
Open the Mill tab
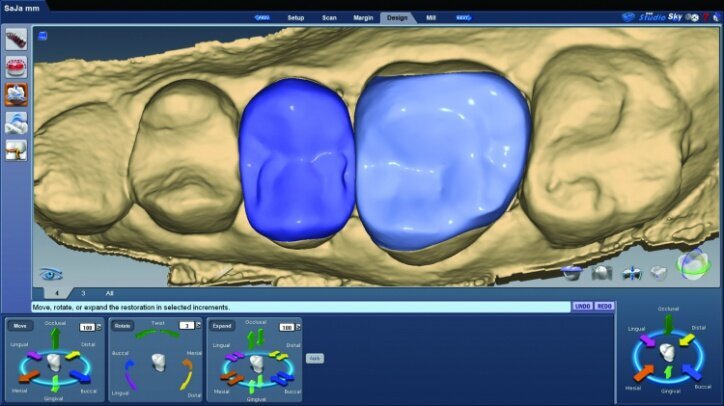[x=430, y=18]
